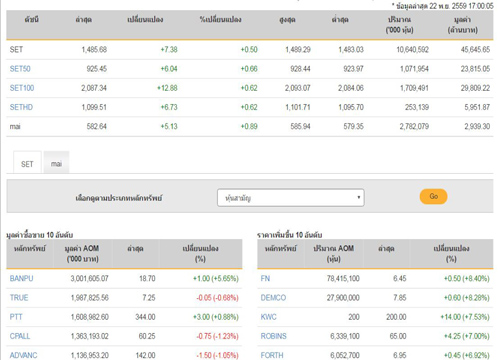Open TRUE stock details
Screen dimensions: 500x360
[19, 298]
